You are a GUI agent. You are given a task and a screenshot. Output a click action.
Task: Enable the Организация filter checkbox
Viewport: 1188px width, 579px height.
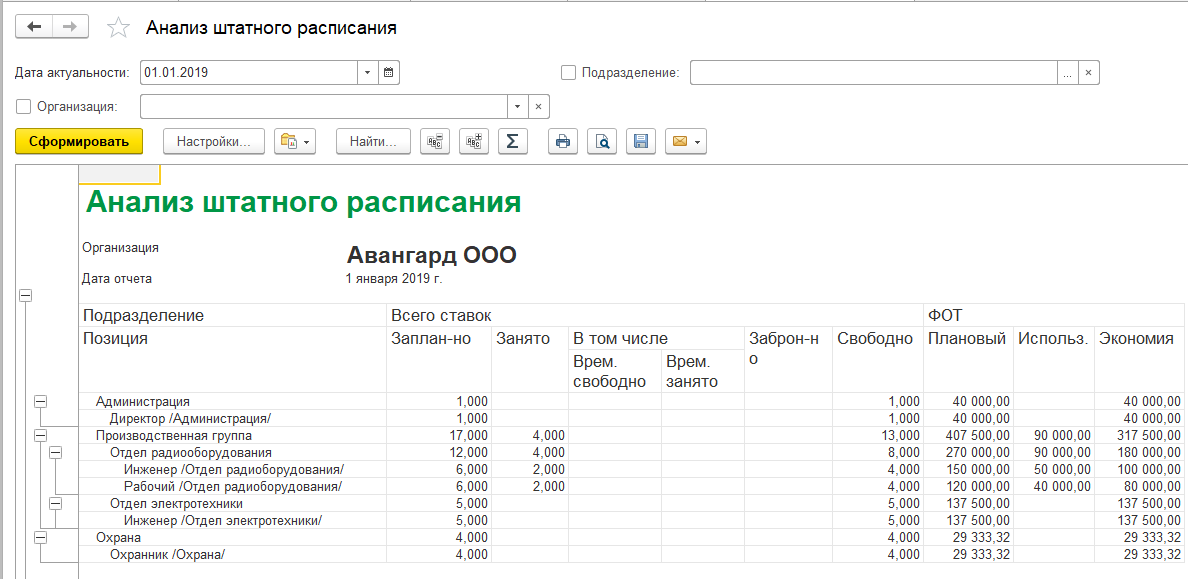click(x=24, y=106)
